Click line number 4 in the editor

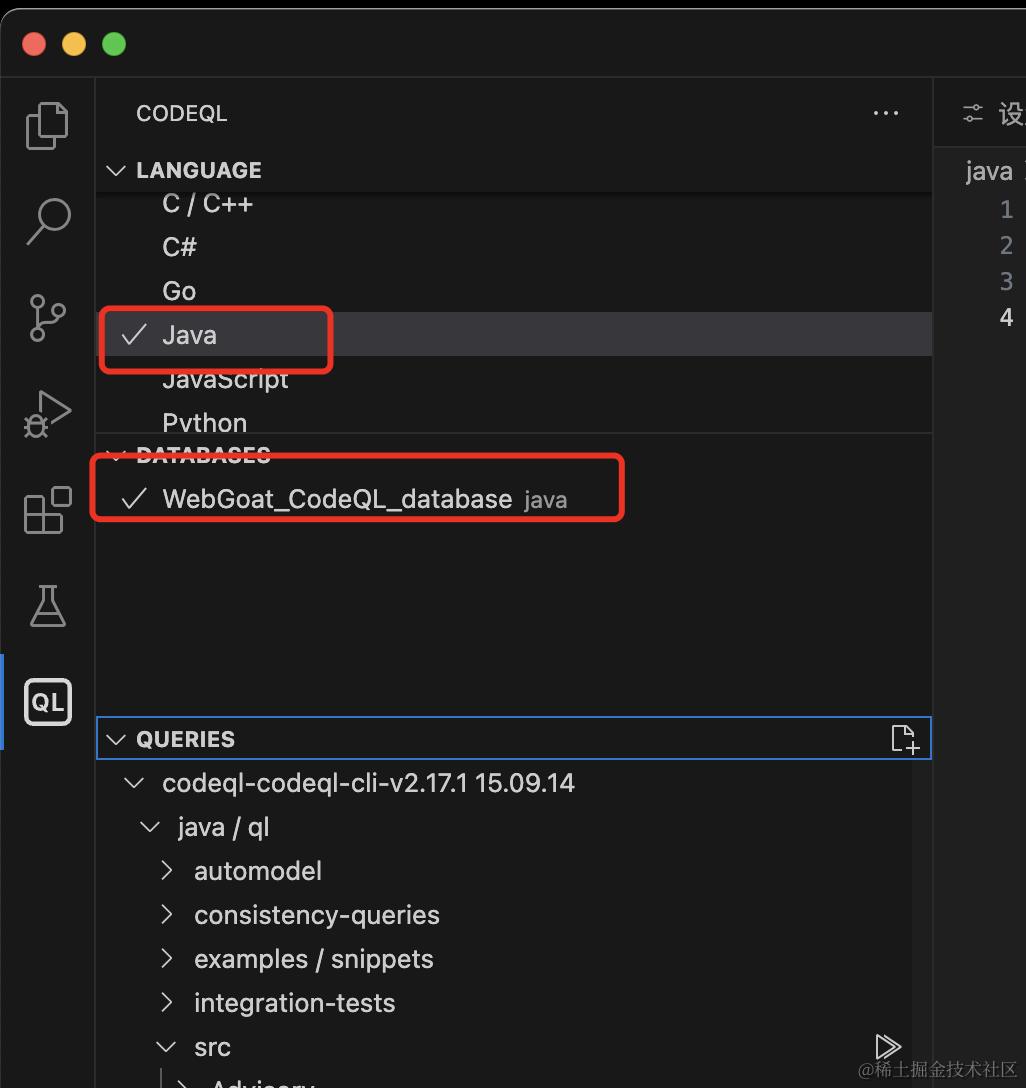[1006, 317]
